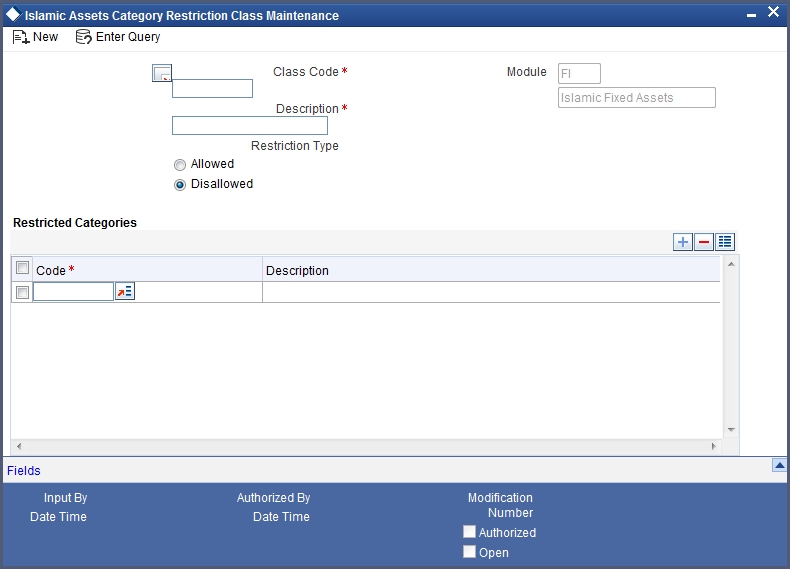This screenshot has height=569, width=790.
Task: Click the Restriction Type label
Action: (x=295, y=146)
